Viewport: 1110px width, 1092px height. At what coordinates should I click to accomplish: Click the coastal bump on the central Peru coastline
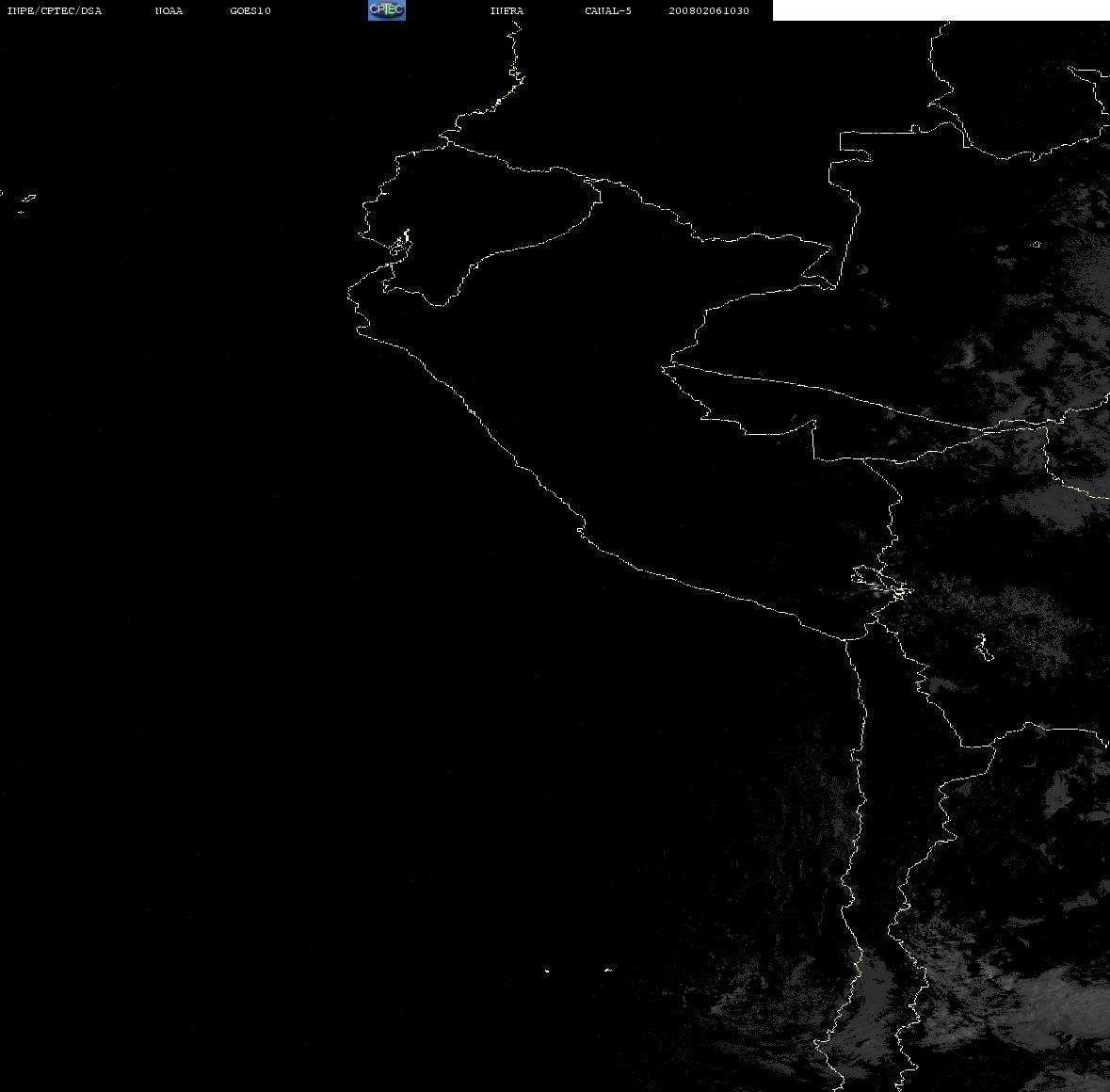(x=581, y=528)
